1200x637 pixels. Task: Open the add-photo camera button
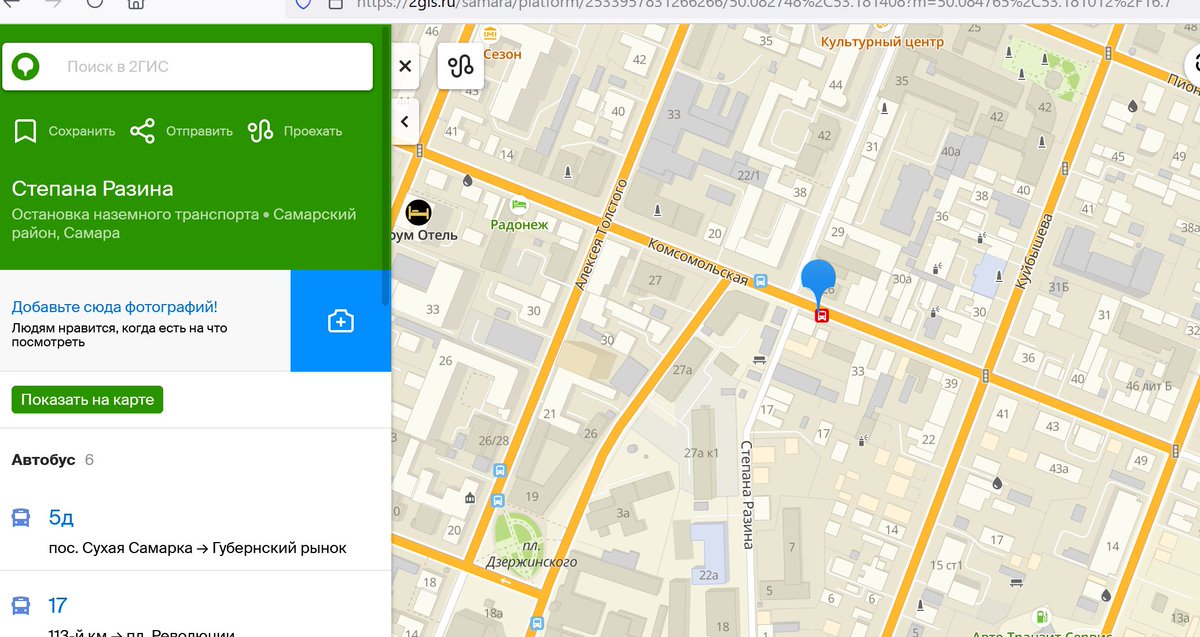pos(341,321)
